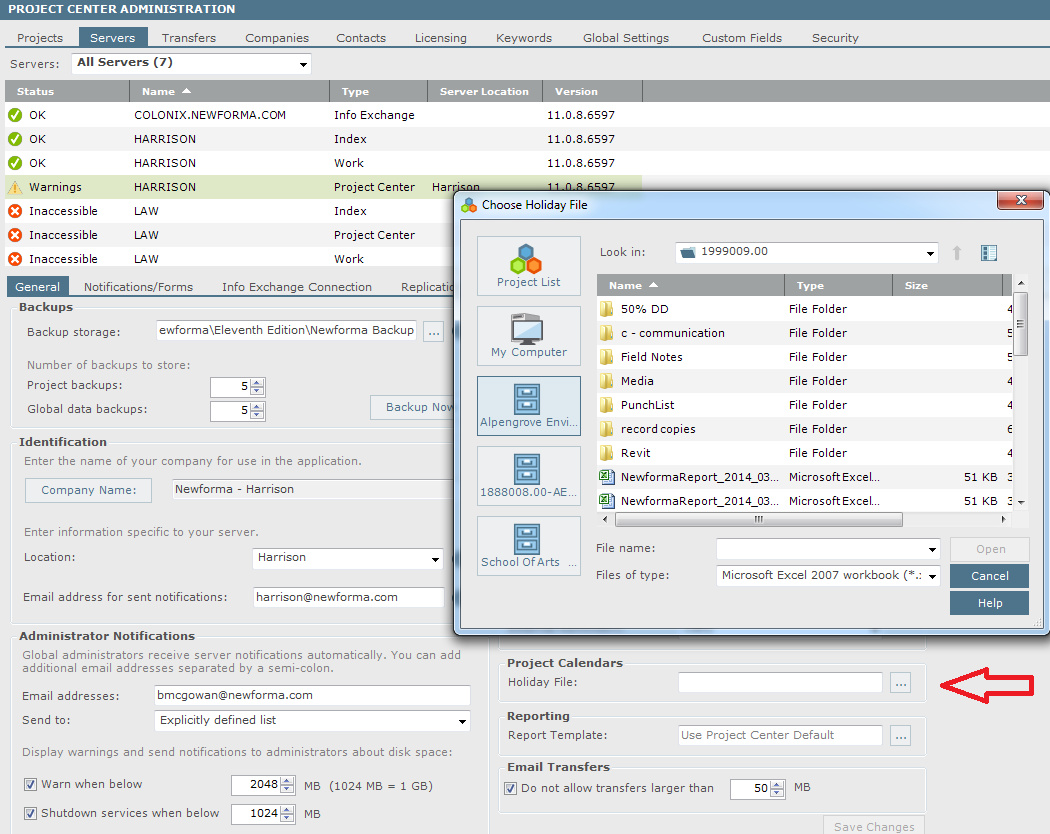The width and height of the screenshot is (1050, 834).
Task: Toggle Shutdown services when below checkbox
Action: (x=30, y=813)
